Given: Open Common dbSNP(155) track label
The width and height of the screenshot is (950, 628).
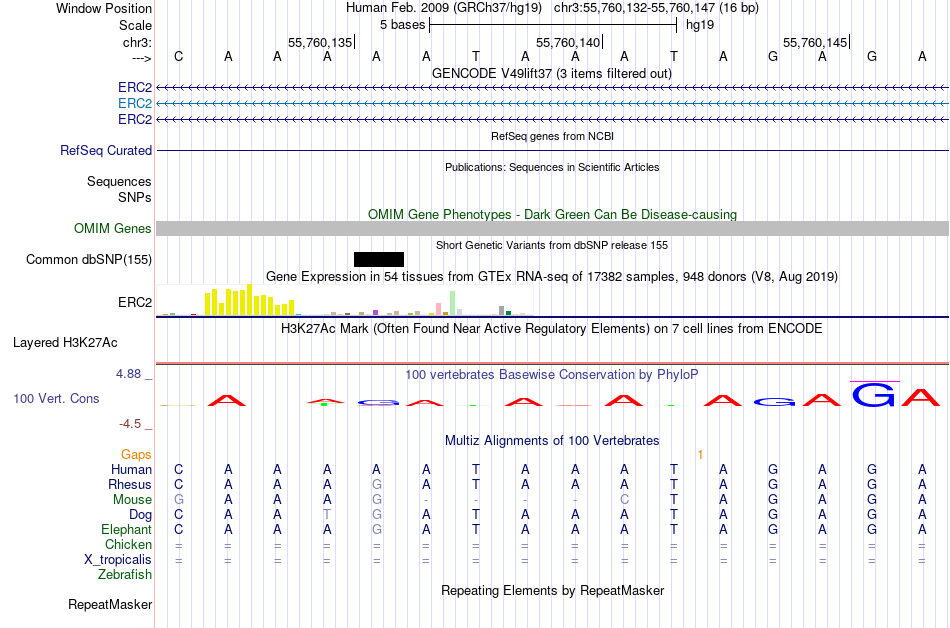Looking at the screenshot, I should [x=89, y=259].
